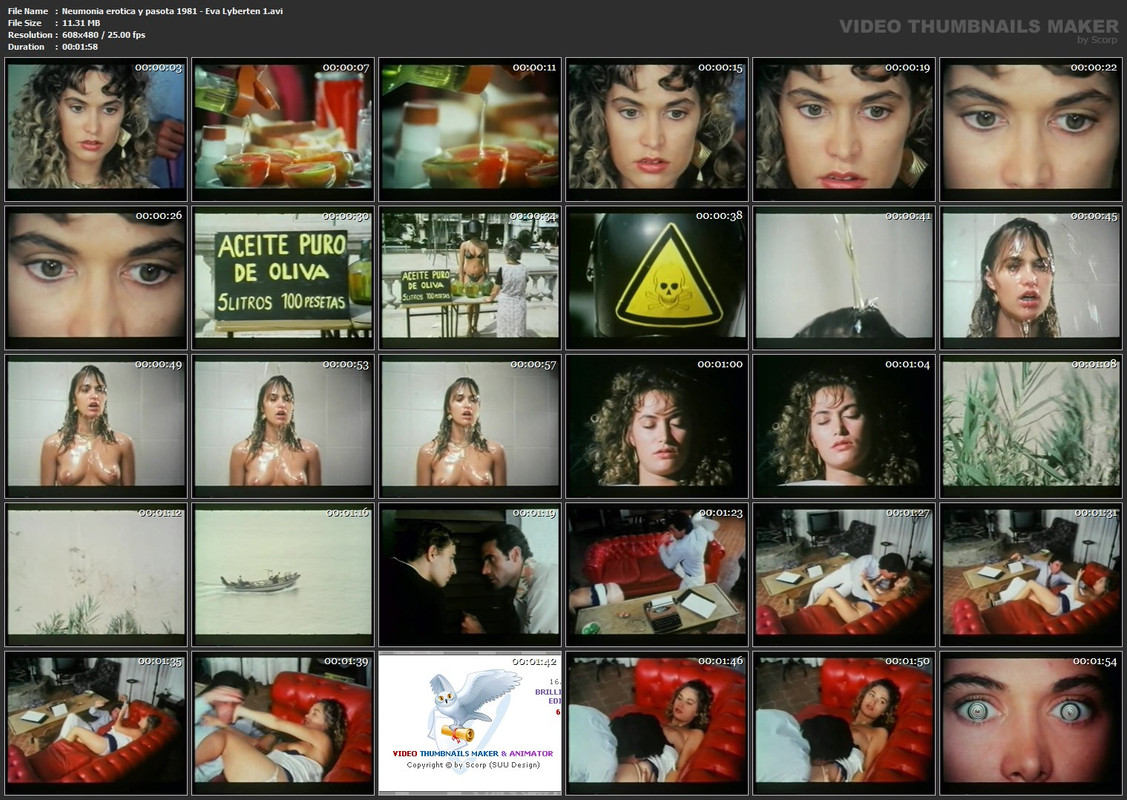Select the thumbnail stamped 00:00:57

click(469, 426)
